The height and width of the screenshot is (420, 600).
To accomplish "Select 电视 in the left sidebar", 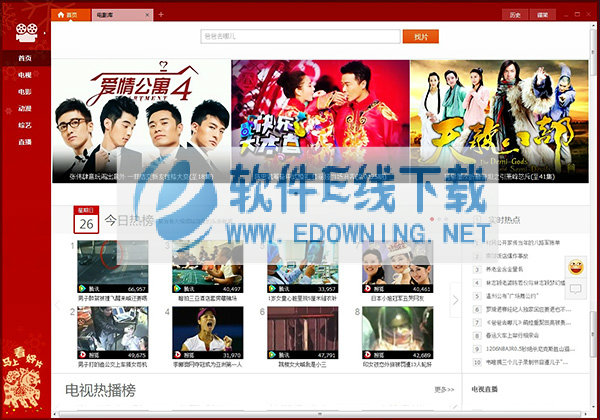I will (24, 75).
